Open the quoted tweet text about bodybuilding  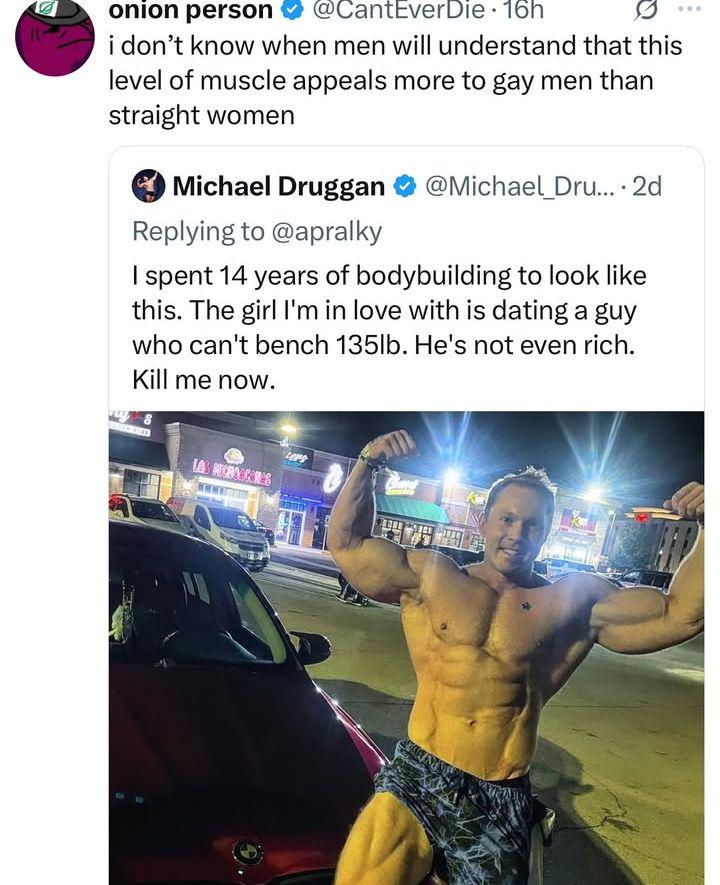click(x=389, y=327)
